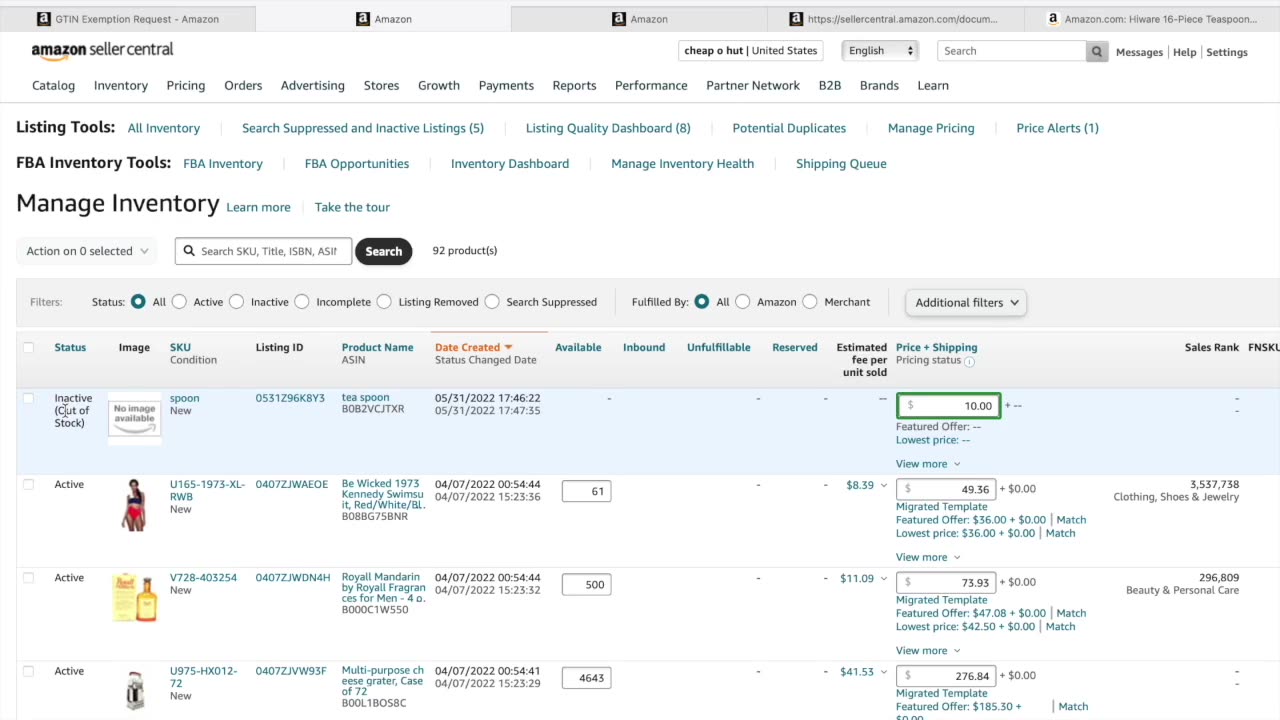The height and width of the screenshot is (720, 1280).
Task: Select the Active status filter
Action: click(179, 302)
